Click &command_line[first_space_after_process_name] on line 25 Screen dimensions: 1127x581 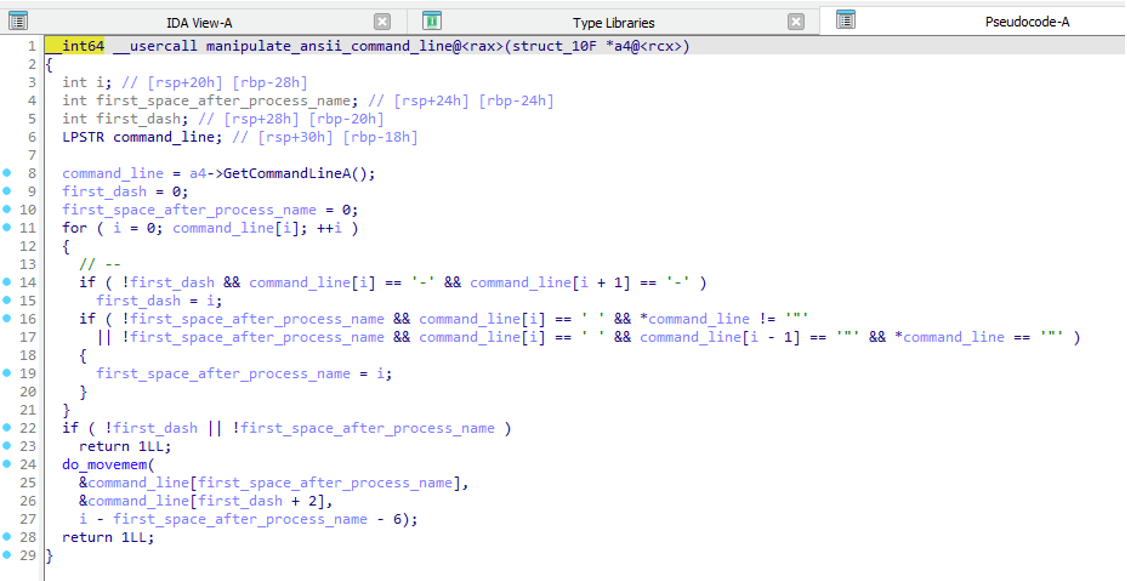pyautogui.click(x=270, y=482)
